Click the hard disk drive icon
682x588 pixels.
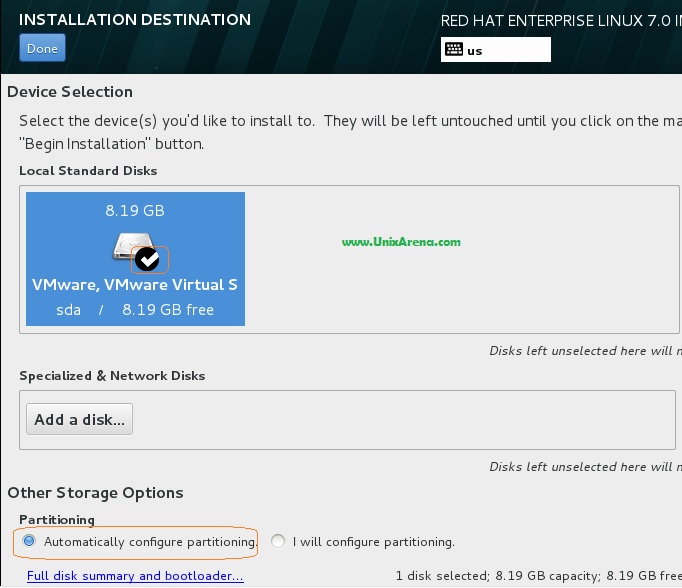click(x=133, y=246)
